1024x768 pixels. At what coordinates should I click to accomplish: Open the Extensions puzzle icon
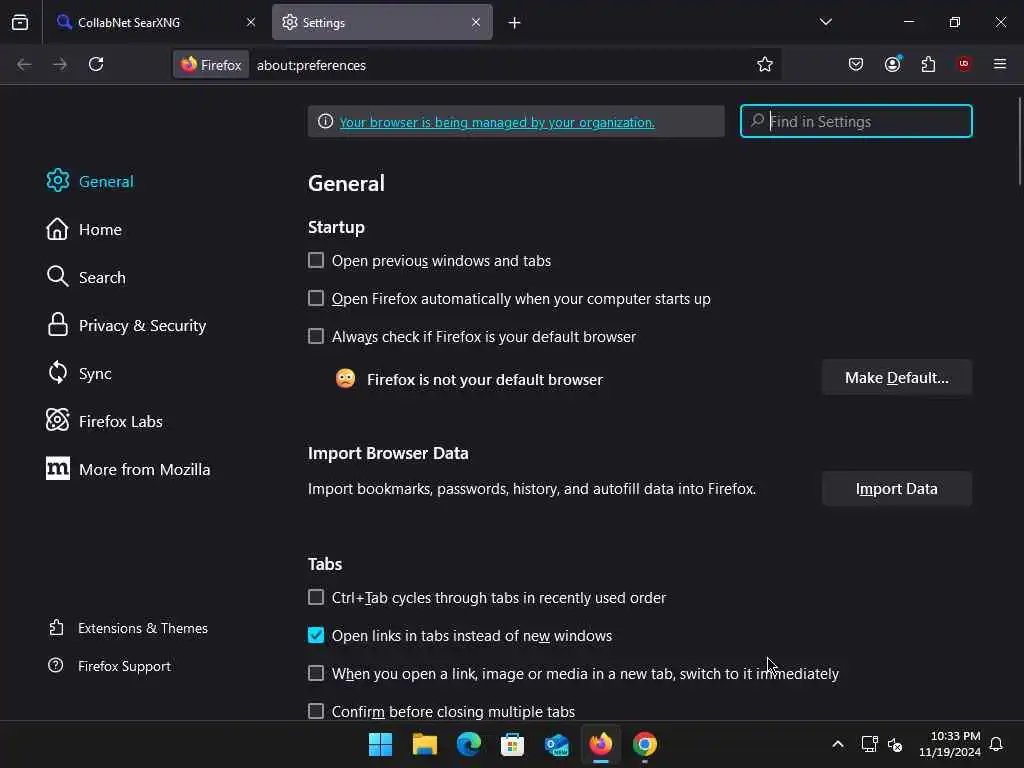pos(928,64)
